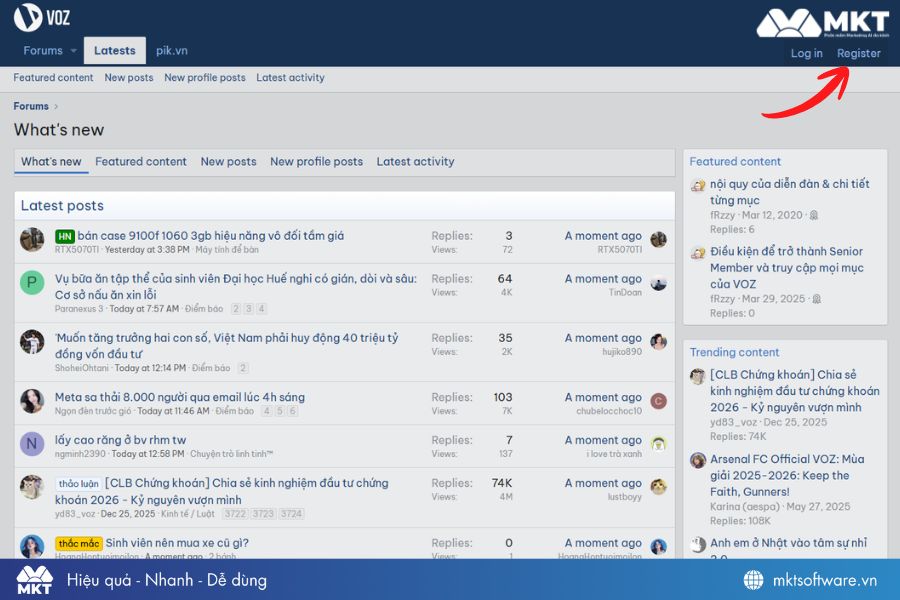
Task: Open the Forums nav item
Action: (x=43, y=51)
